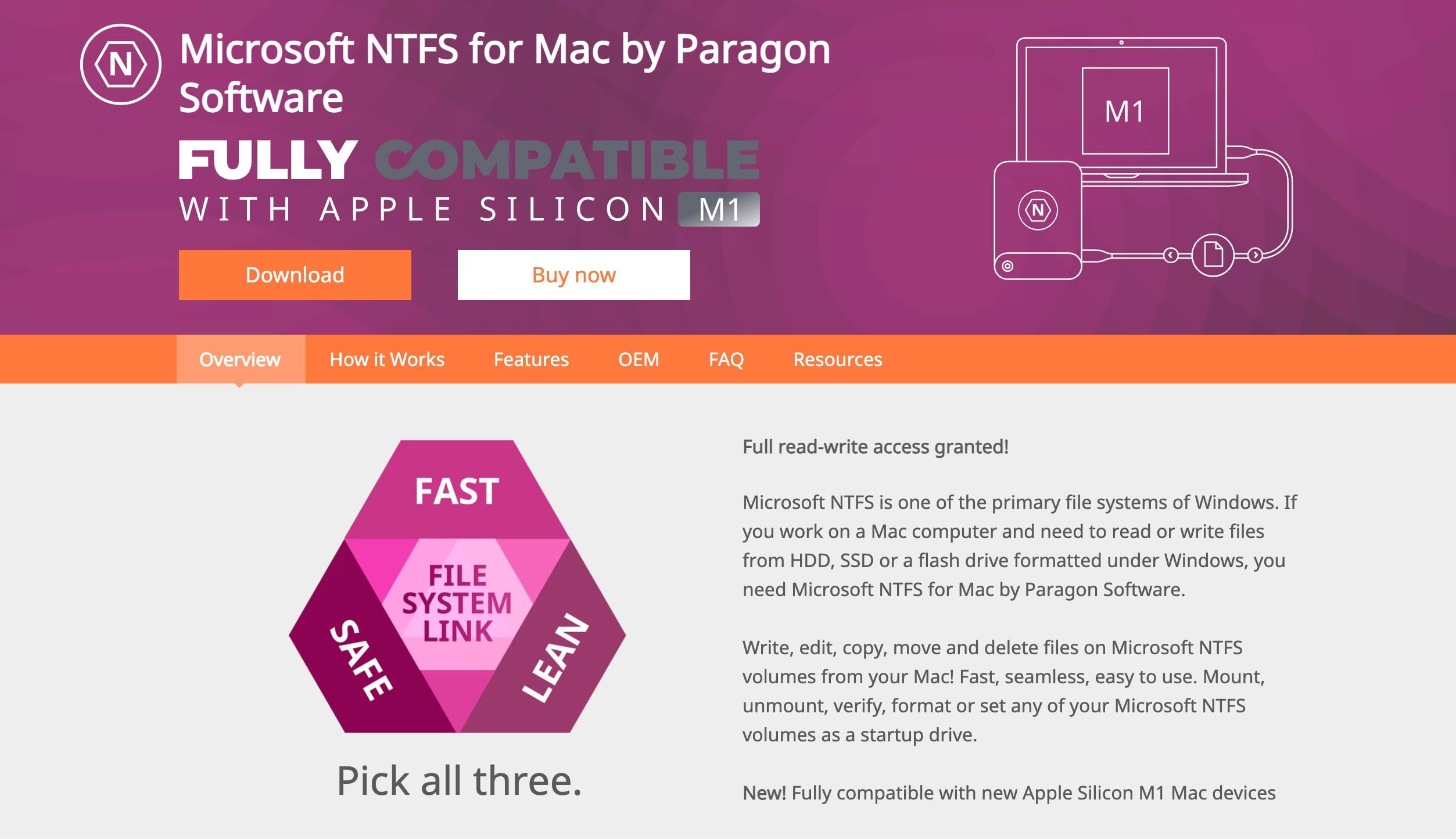
Task: Click the Buy now button
Action: pos(573,273)
